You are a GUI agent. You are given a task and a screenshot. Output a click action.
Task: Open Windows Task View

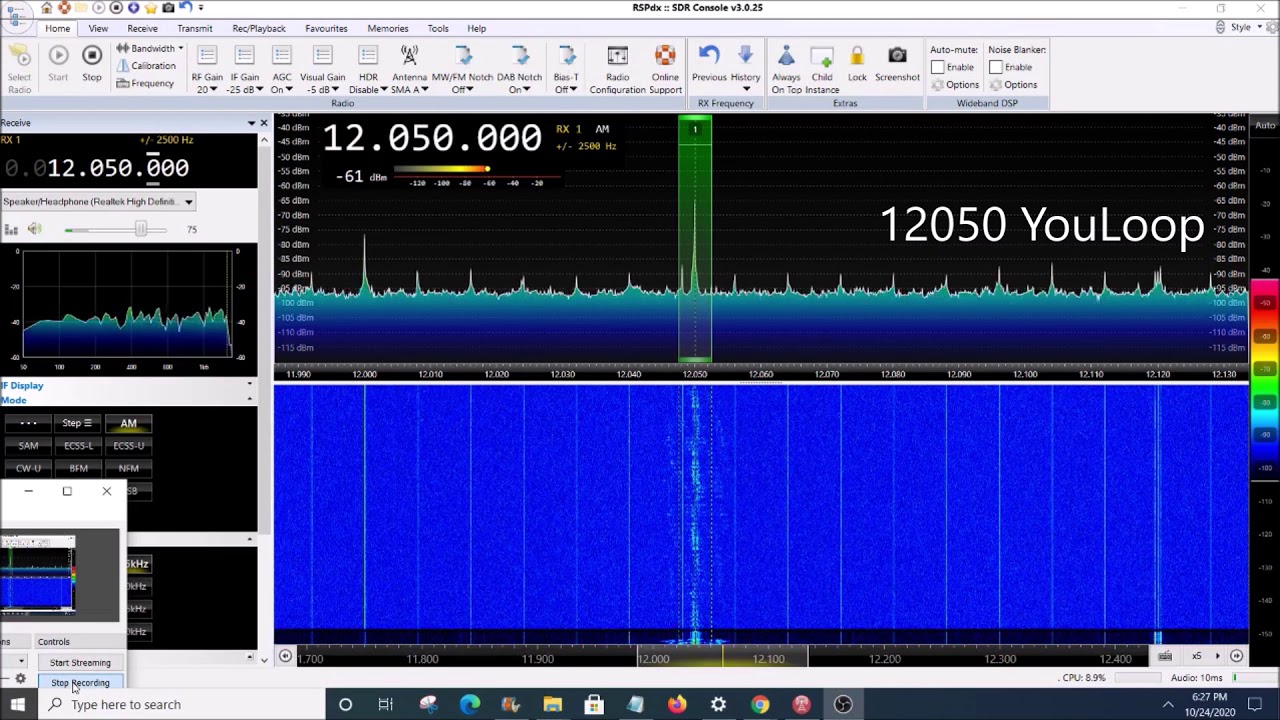point(385,705)
